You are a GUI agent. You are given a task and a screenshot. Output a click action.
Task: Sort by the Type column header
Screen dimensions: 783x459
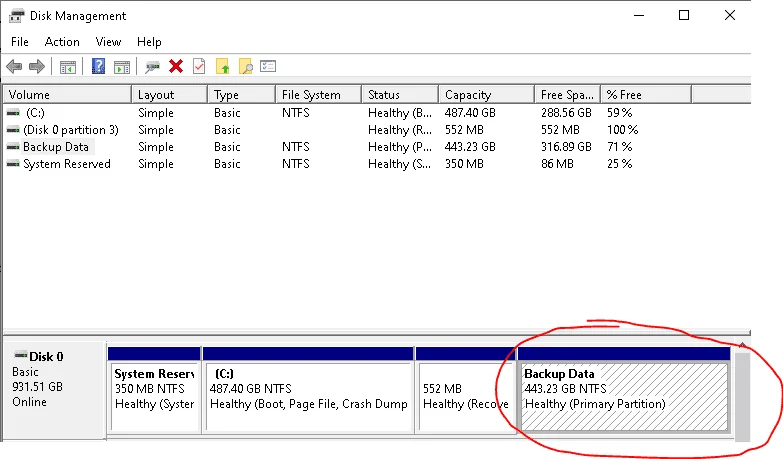tap(242, 94)
